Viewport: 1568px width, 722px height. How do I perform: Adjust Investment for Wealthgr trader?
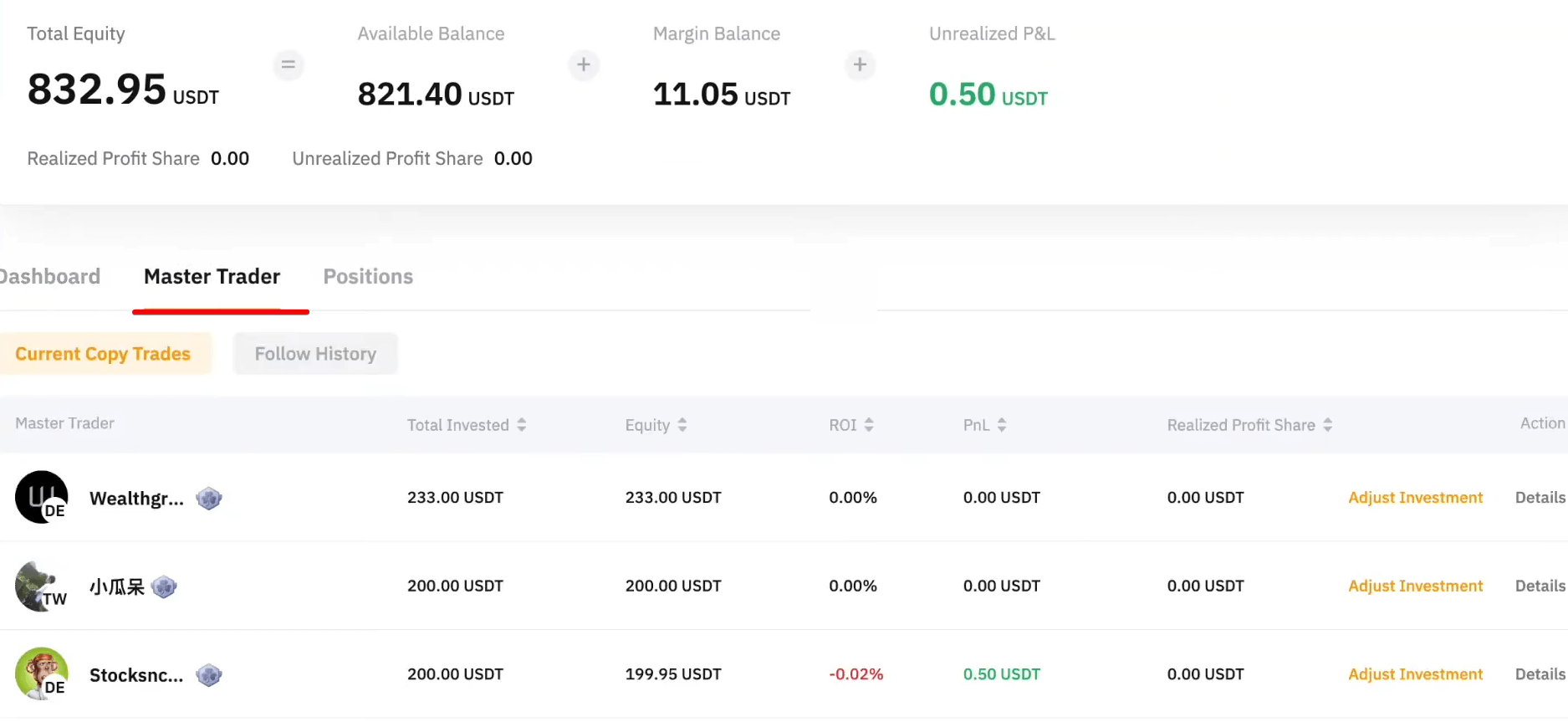(x=1415, y=498)
